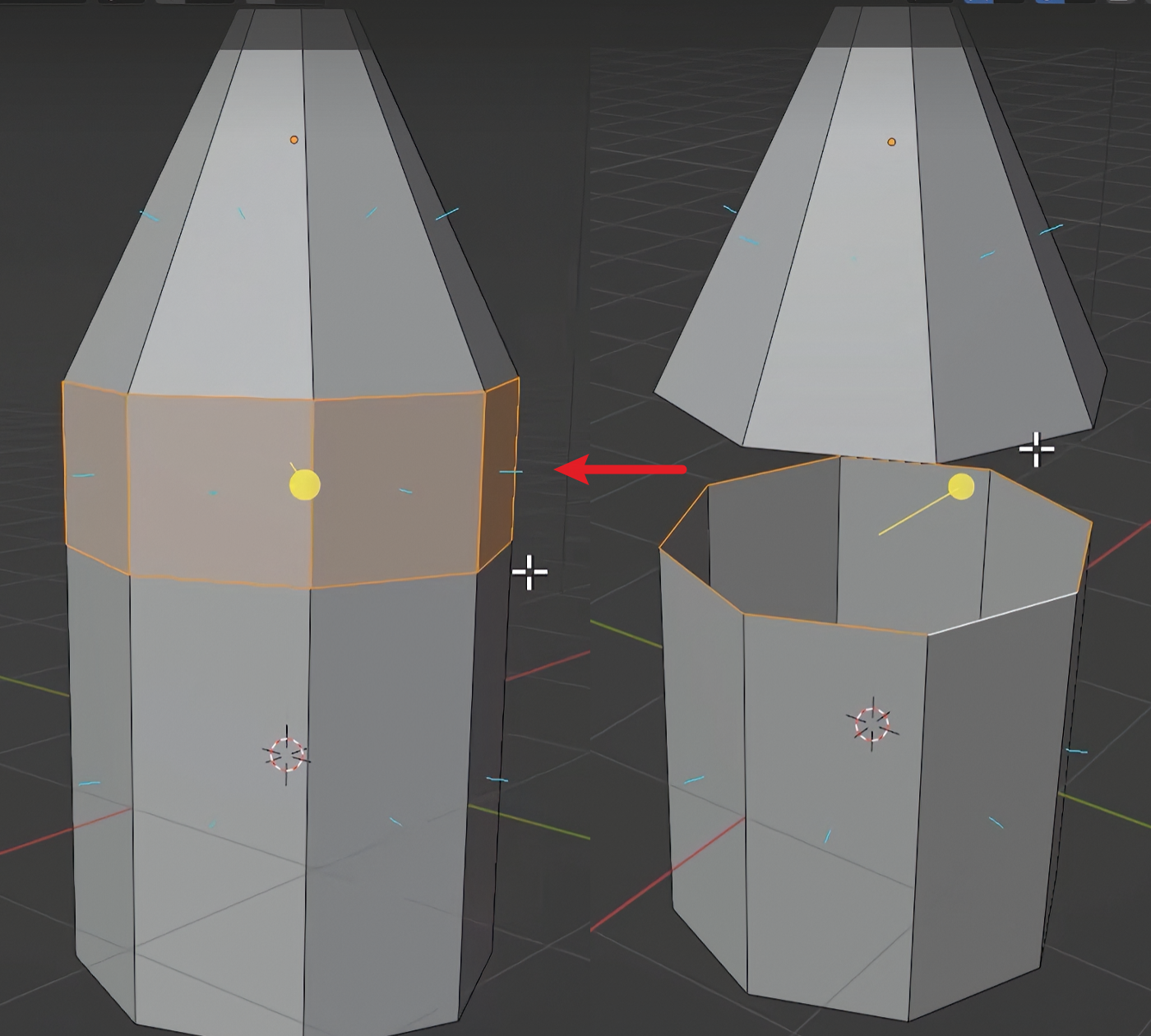This screenshot has width=1151, height=1036.
Task: Click the 3D cursor on the open cylinder
Action: 872,724
